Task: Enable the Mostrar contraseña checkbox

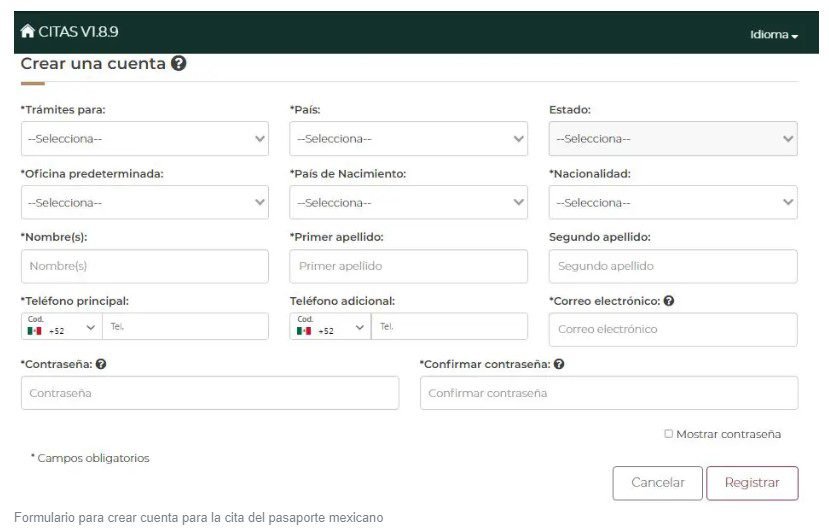Action: (x=668, y=434)
